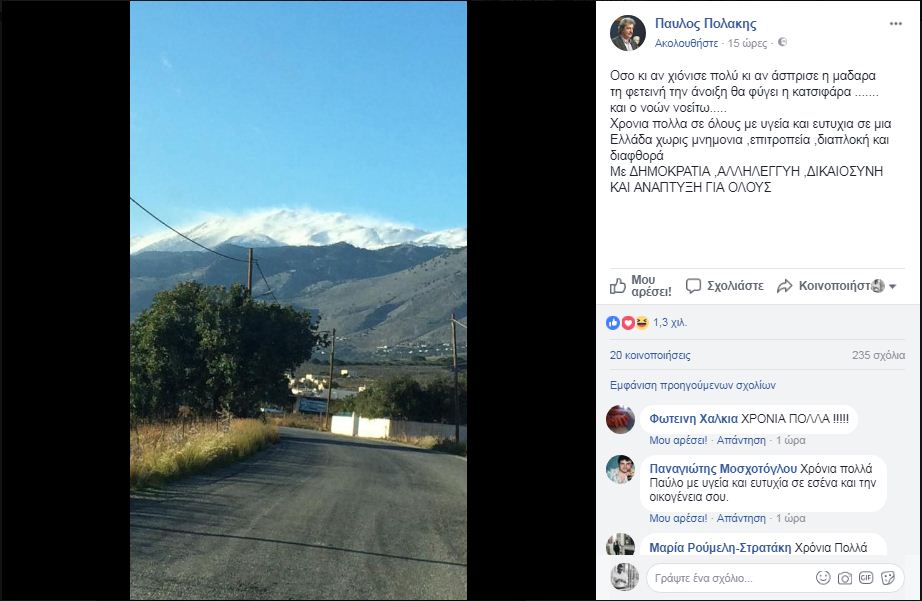This screenshot has width=922, height=601.
Task: Click the share arrow icon next to Κοινοποιήστε
Action: 784,286
